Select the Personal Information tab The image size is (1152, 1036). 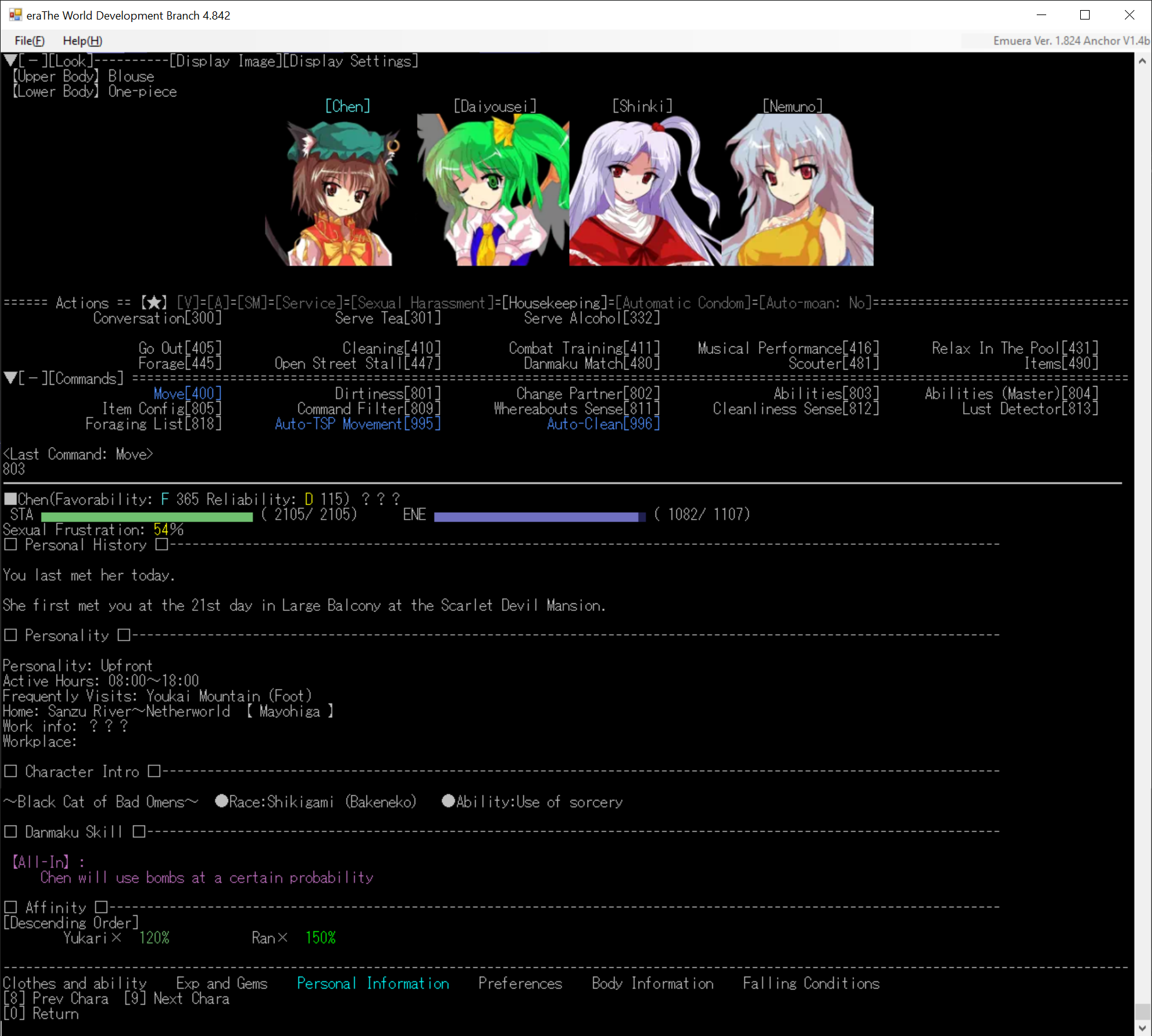[x=373, y=983]
